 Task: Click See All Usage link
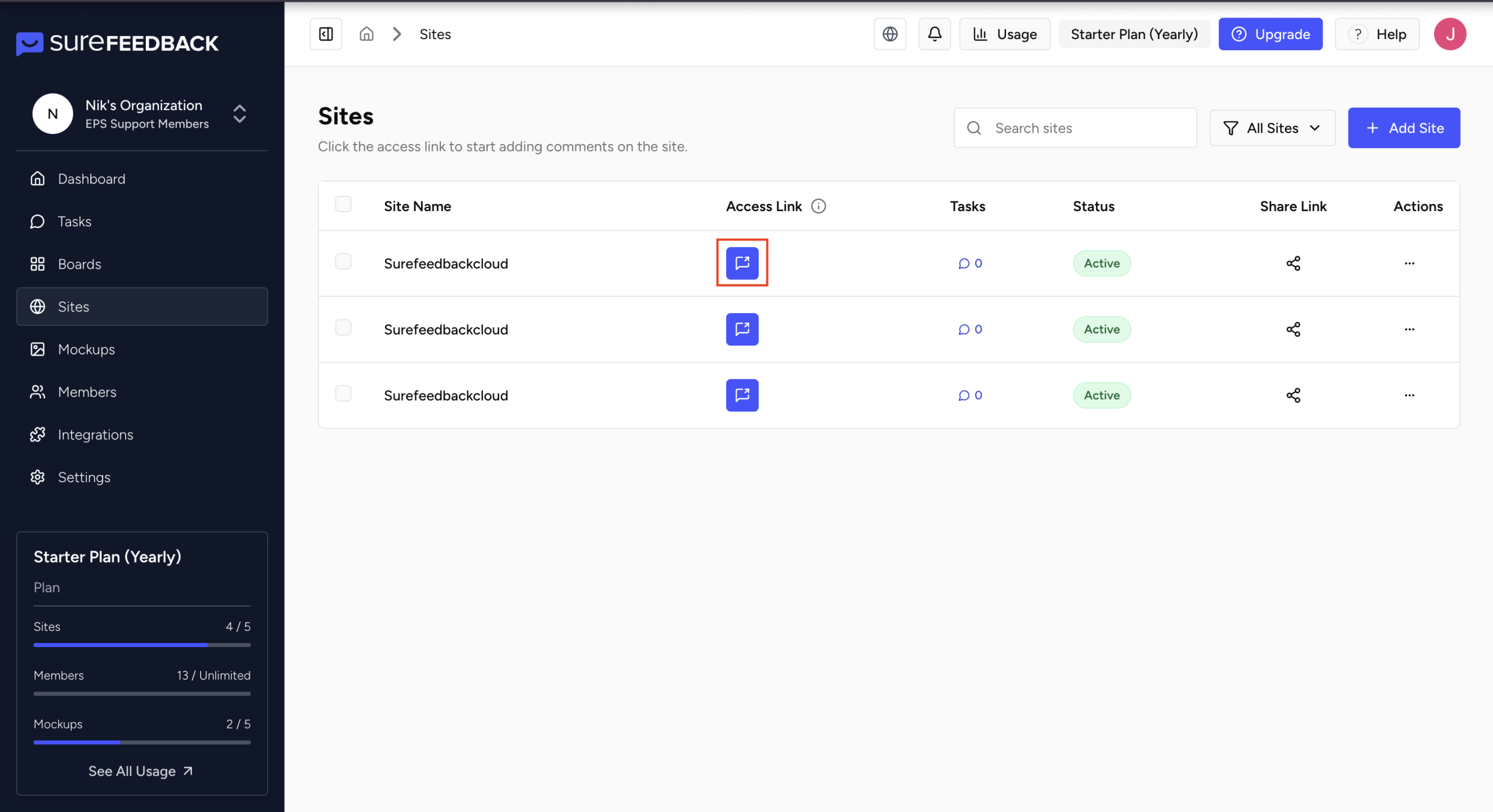click(x=141, y=771)
